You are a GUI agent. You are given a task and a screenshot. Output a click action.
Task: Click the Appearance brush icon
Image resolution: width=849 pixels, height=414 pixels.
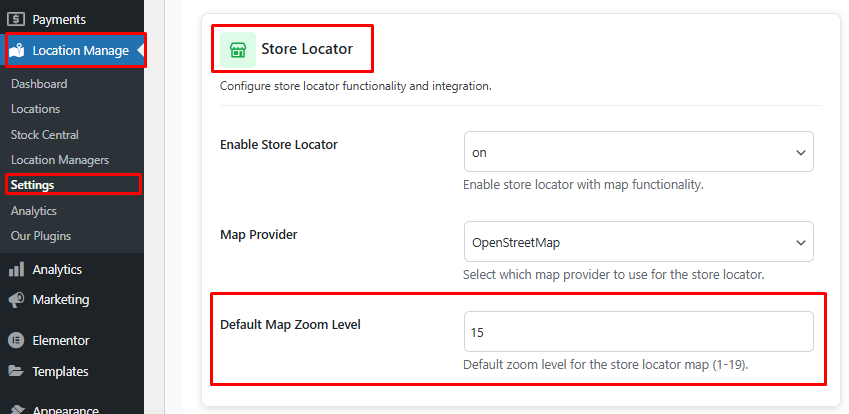16,408
